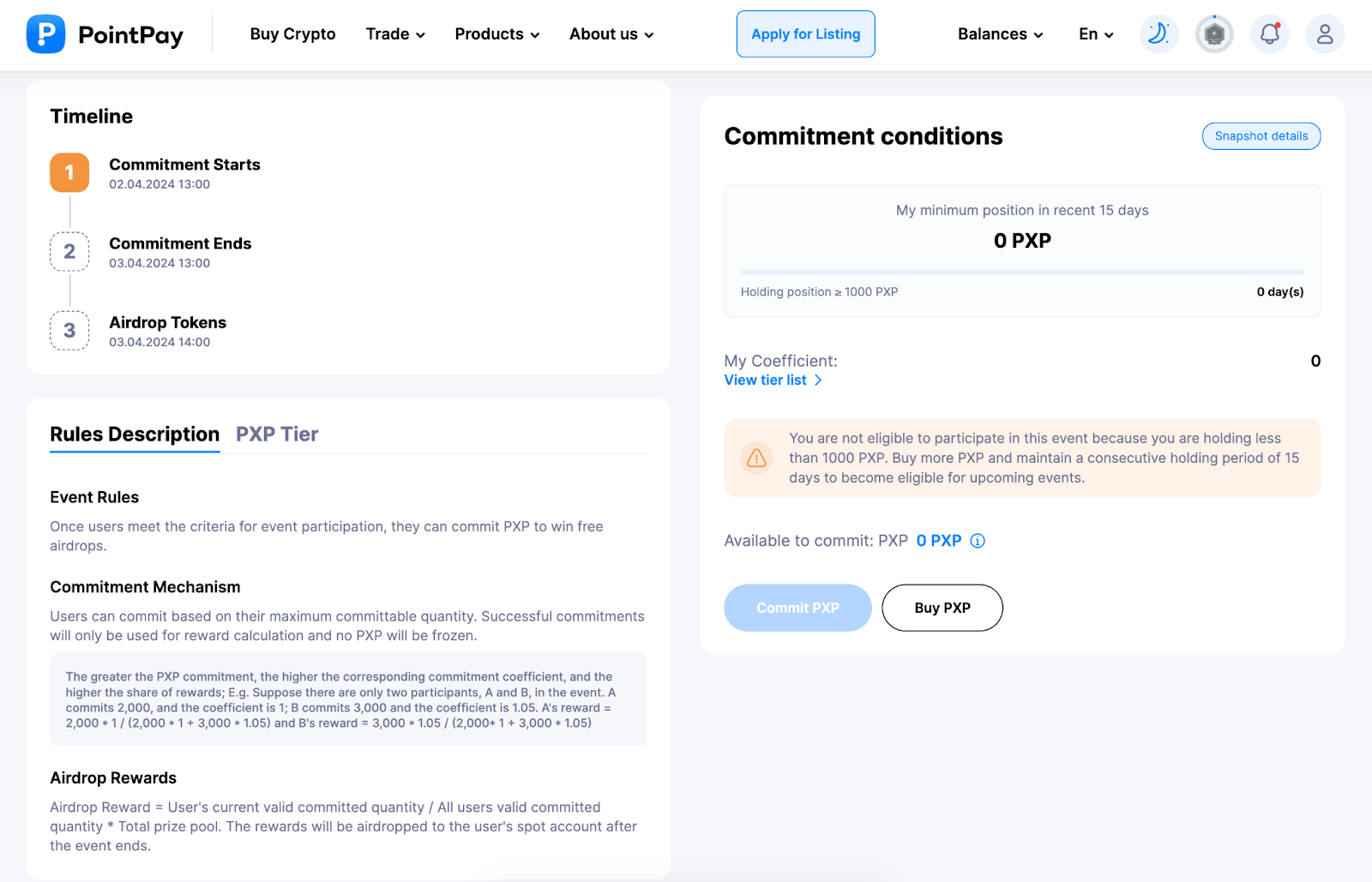Click the chevron beside View tier list

[818, 380]
